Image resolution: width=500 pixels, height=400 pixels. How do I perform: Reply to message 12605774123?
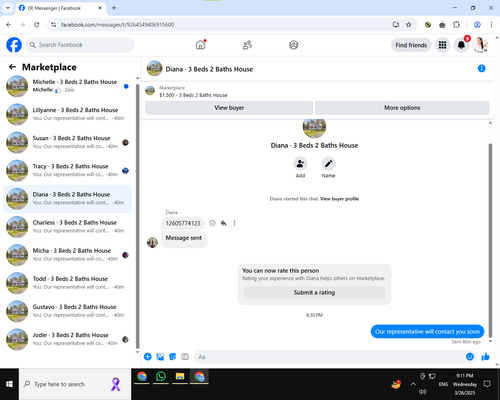tap(223, 223)
